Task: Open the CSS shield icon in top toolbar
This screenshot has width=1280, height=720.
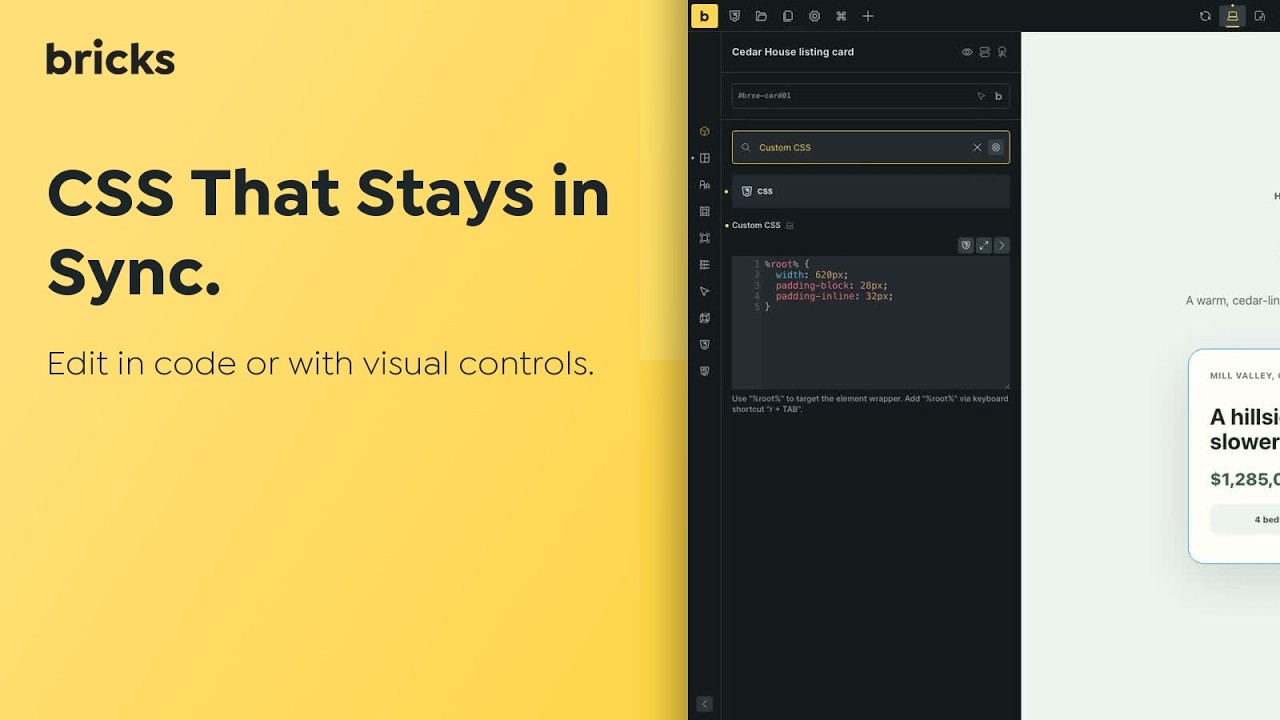Action: pos(735,16)
